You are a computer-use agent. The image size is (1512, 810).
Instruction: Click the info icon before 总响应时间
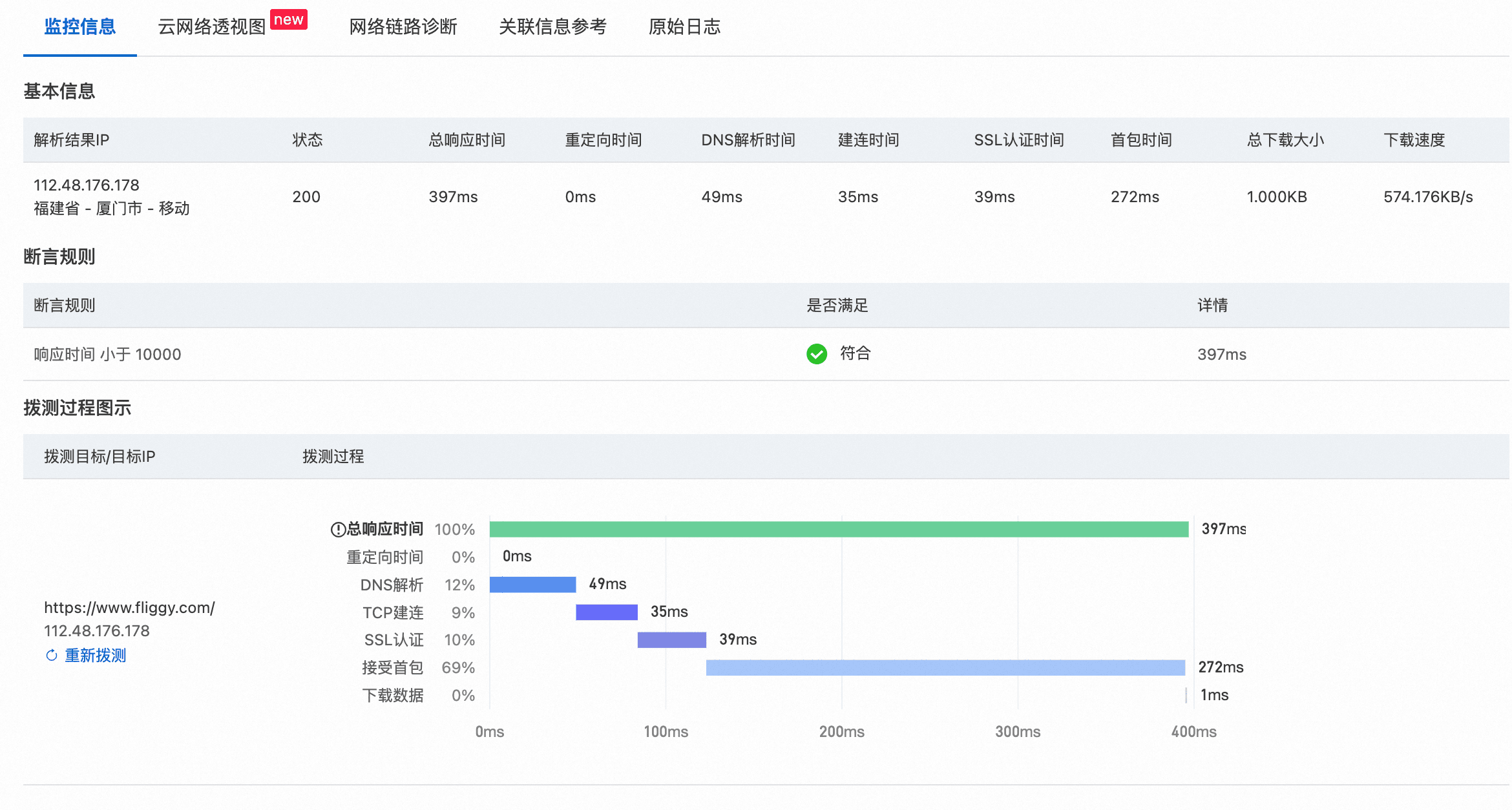pyautogui.click(x=338, y=530)
